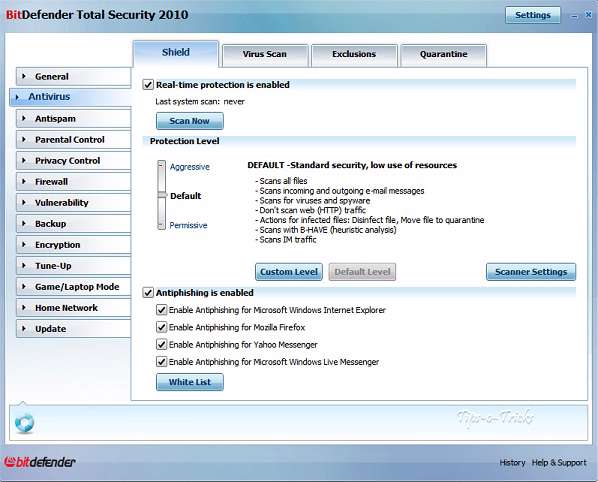Open Scanner Settings
This screenshot has width=598, height=482.
pyautogui.click(x=531, y=272)
